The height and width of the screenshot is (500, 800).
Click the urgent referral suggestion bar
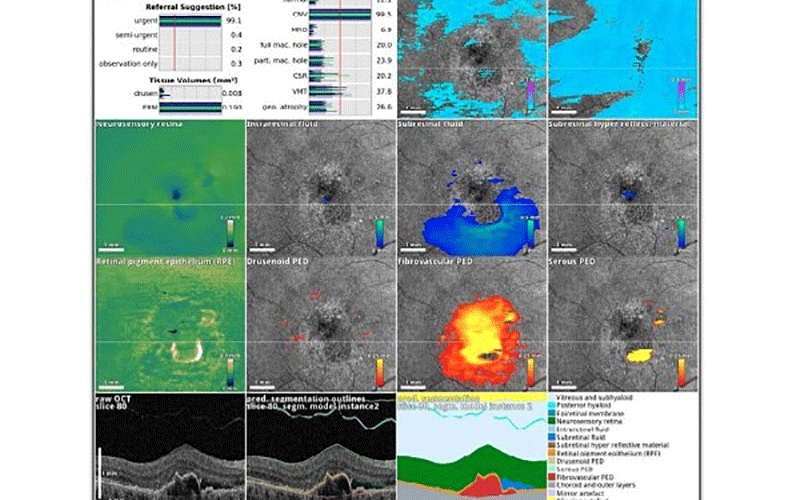point(190,21)
